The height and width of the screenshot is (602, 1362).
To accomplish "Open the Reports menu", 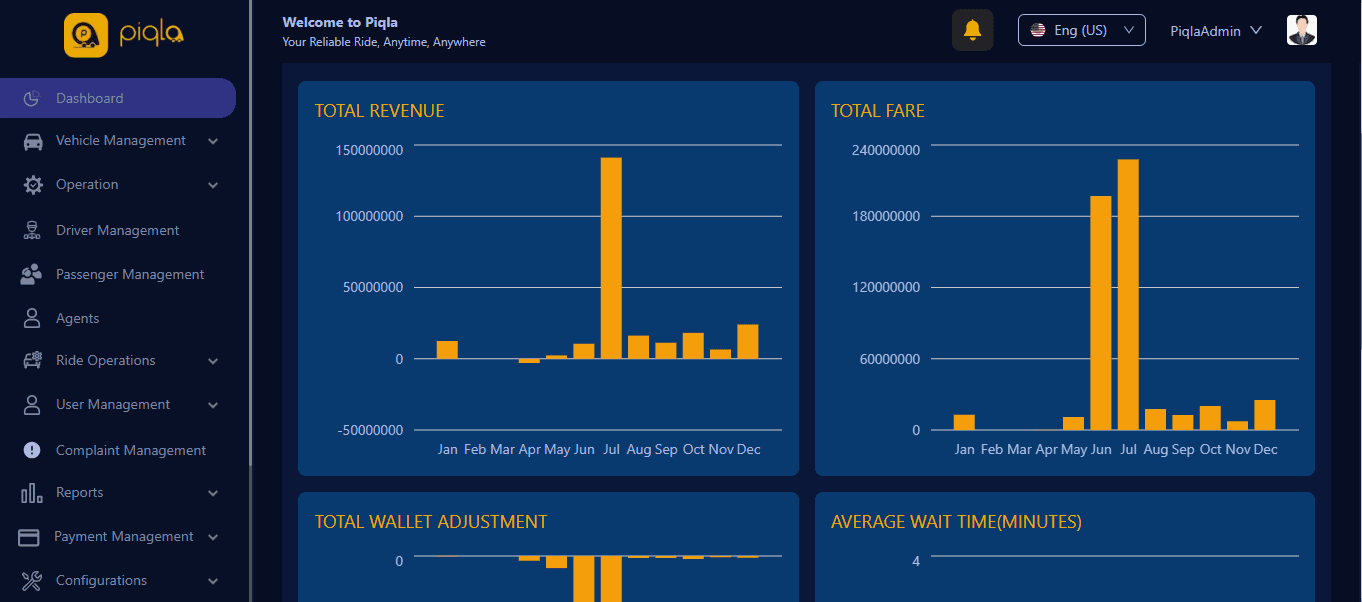I will tap(118, 492).
